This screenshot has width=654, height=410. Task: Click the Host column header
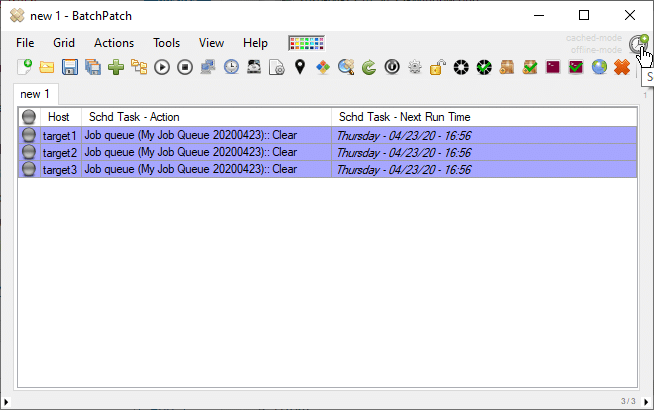point(61,117)
